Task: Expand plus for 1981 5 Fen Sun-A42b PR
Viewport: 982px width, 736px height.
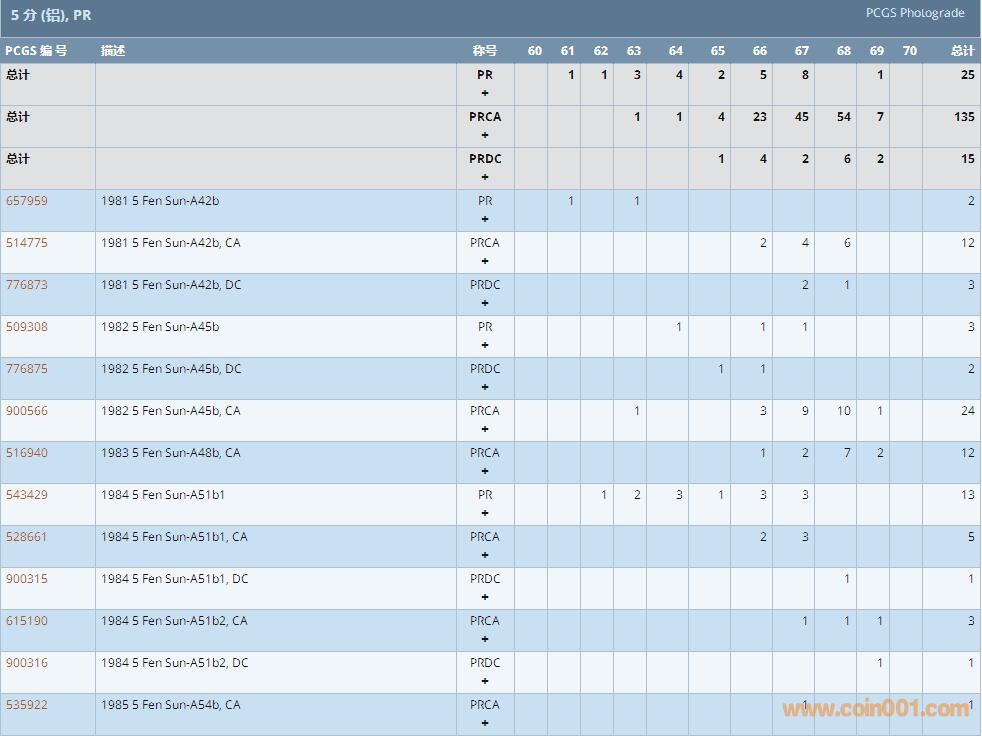Action: pos(485,219)
